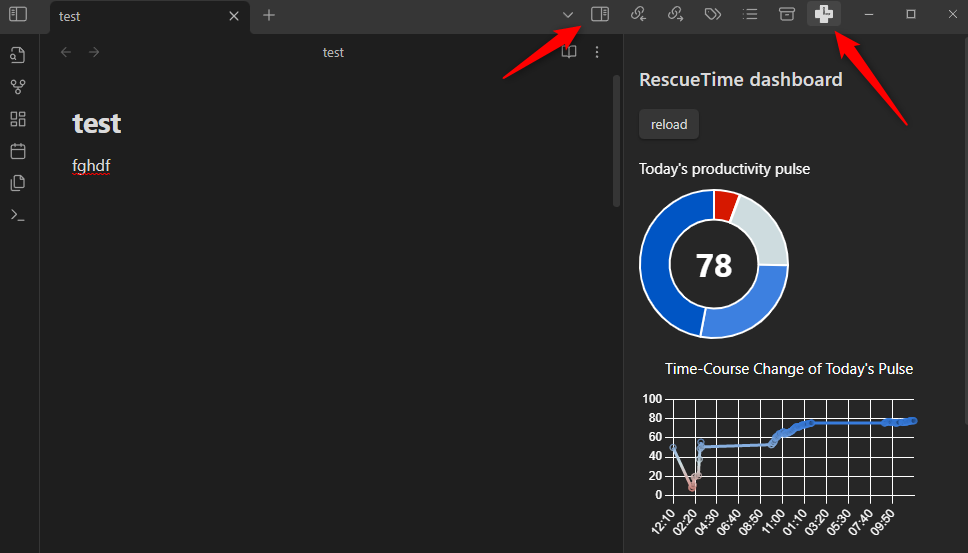Screen dimensions: 968x553
Task: Open the quick switcher
Action: click(x=18, y=55)
